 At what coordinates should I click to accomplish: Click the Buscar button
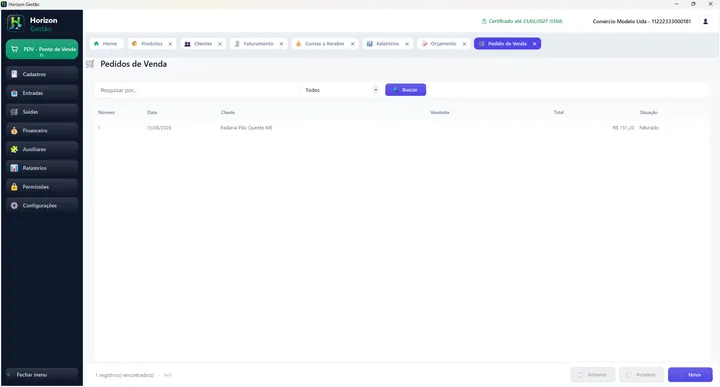[x=405, y=90]
